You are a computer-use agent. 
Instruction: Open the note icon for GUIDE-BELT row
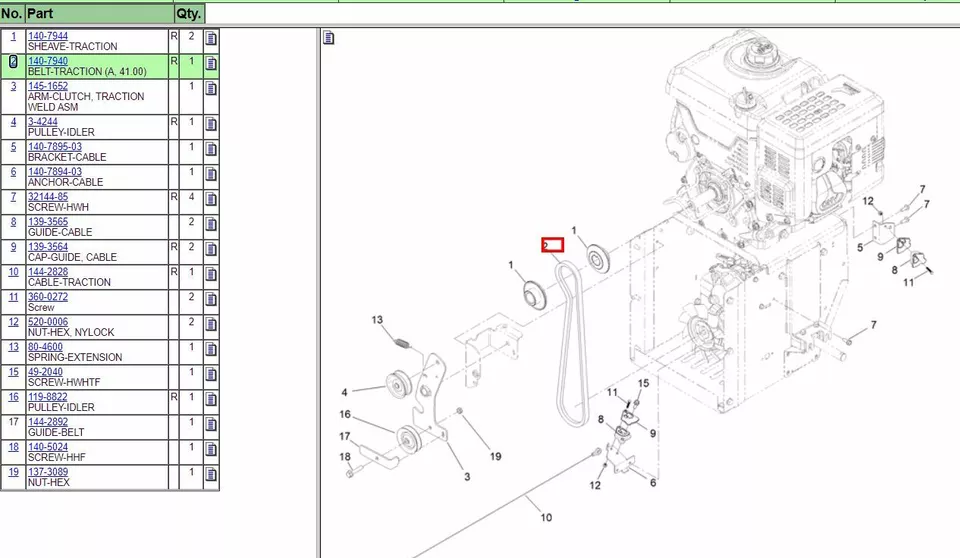click(211, 423)
